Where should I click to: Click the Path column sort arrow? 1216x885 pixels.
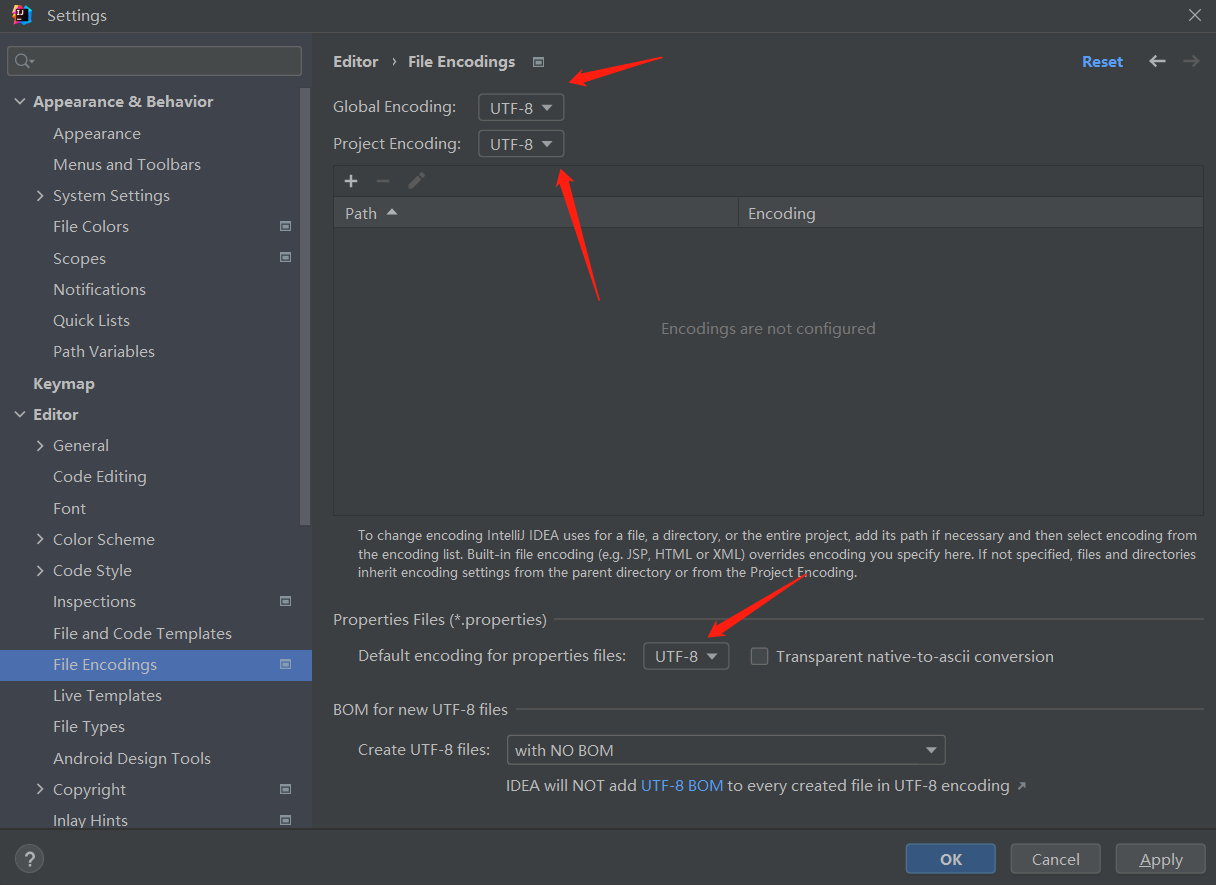(391, 212)
